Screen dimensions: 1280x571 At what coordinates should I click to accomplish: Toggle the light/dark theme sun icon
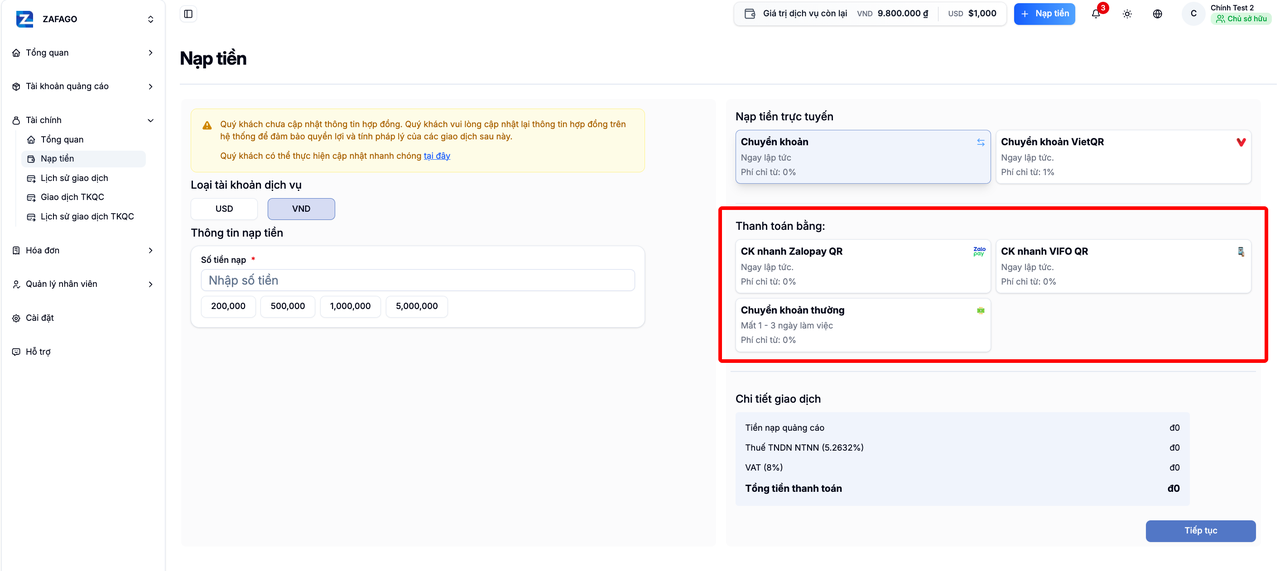pos(1127,14)
